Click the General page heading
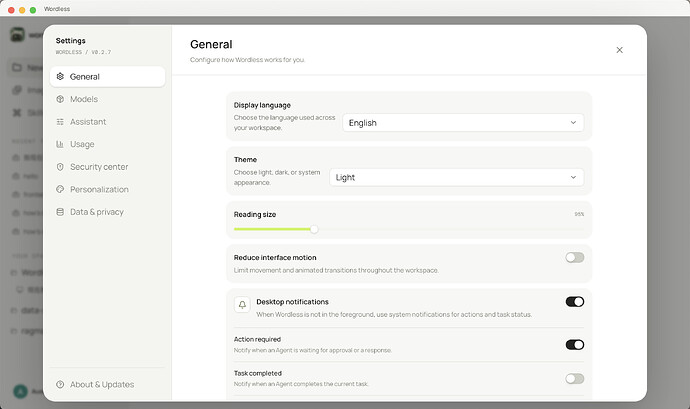The image size is (690, 409). click(x=211, y=44)
